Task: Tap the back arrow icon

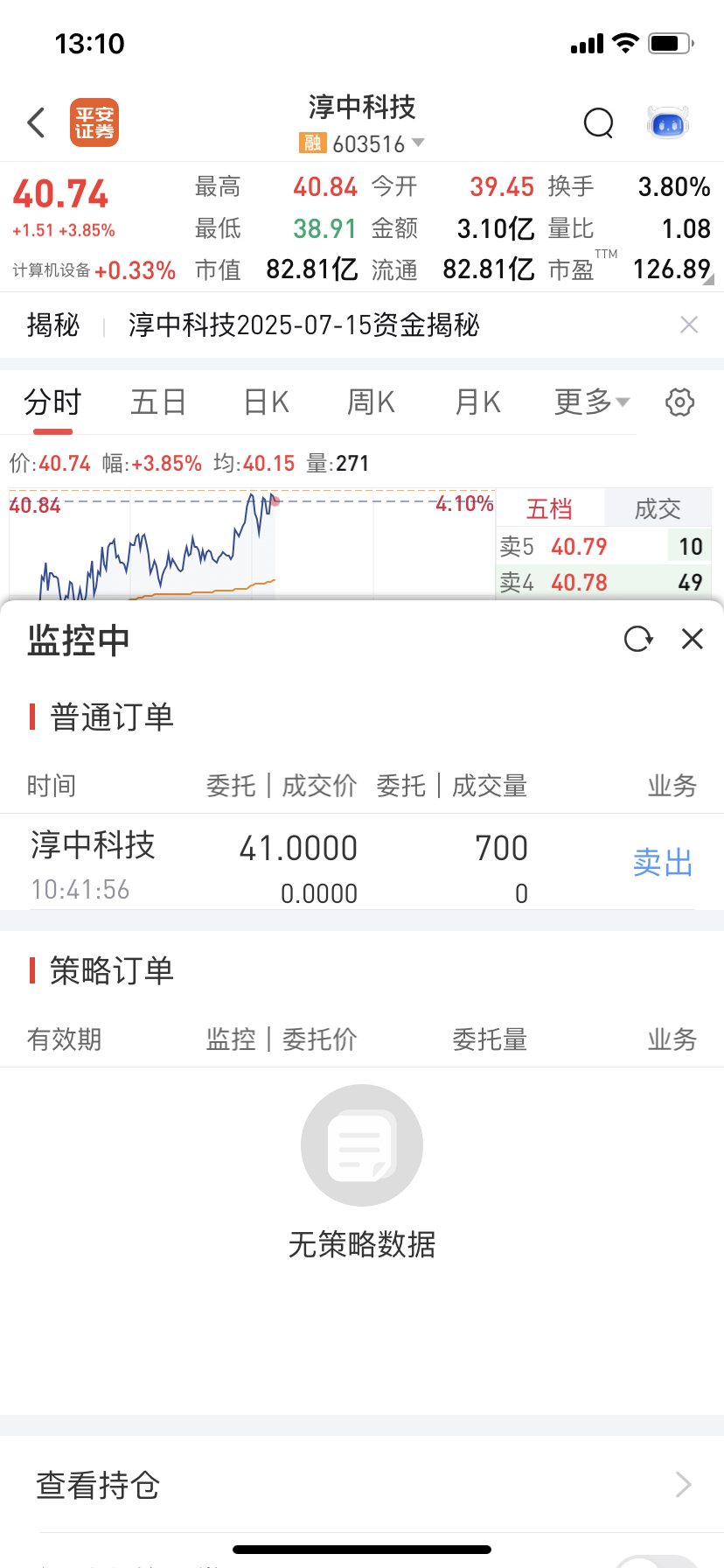Action: pos(36,122)
